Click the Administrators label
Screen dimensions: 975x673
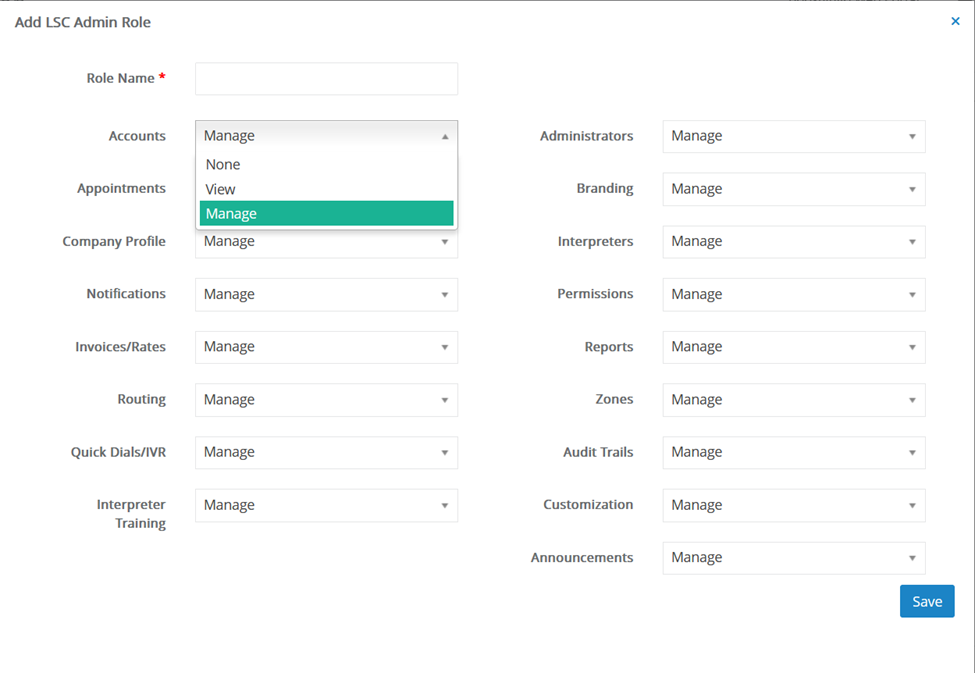point(586,136)
